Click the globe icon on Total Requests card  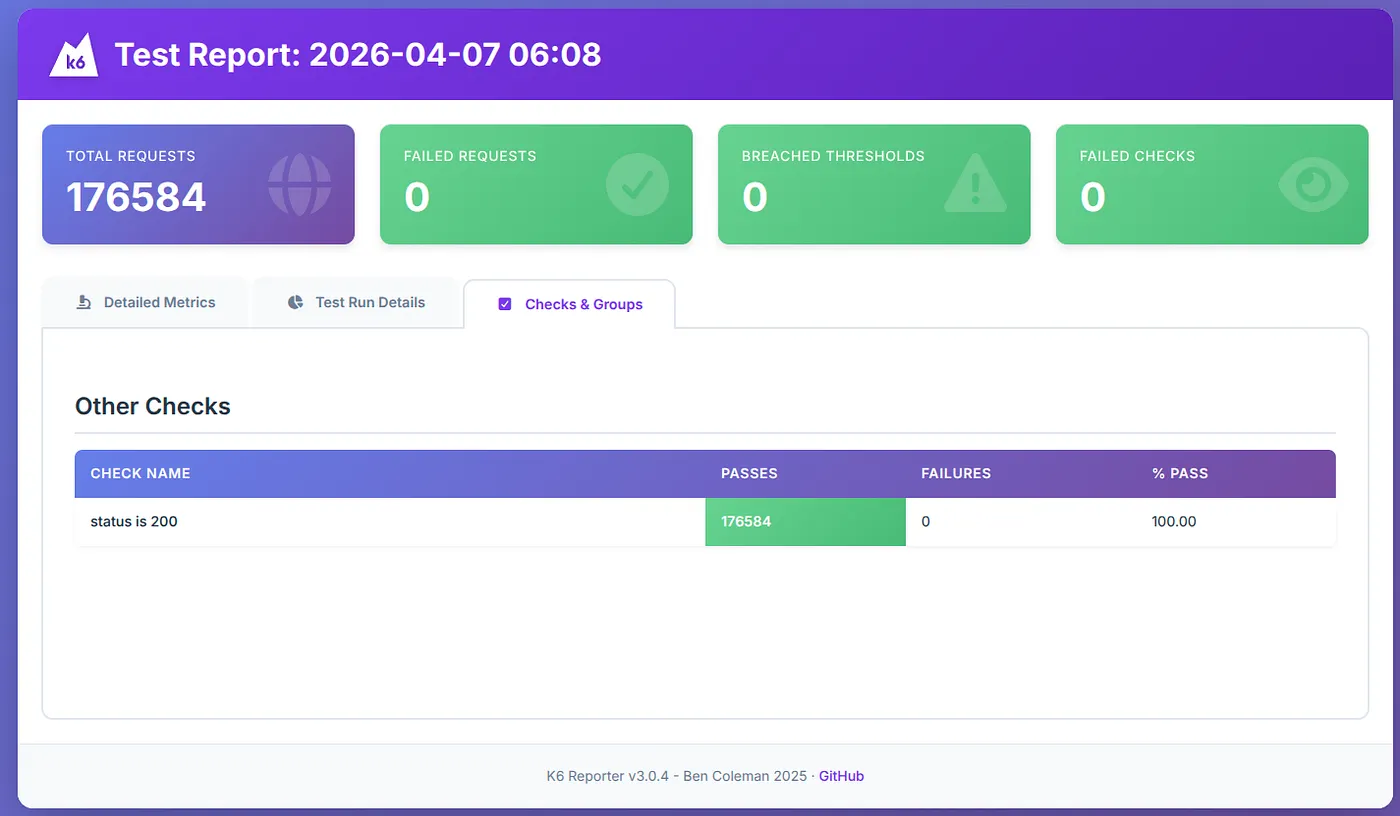[299, 185]
